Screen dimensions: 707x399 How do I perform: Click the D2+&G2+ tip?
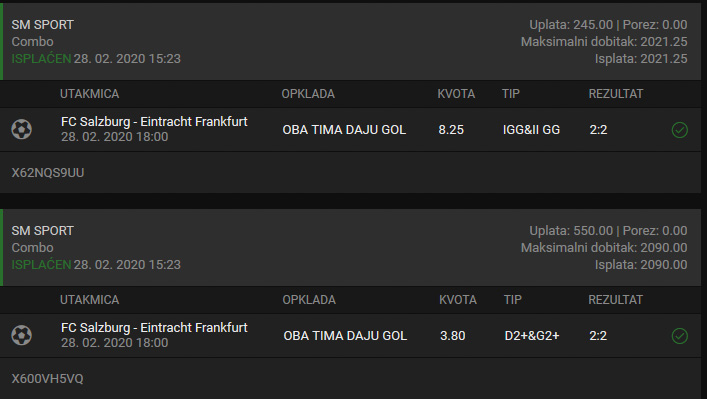point(532,336)
